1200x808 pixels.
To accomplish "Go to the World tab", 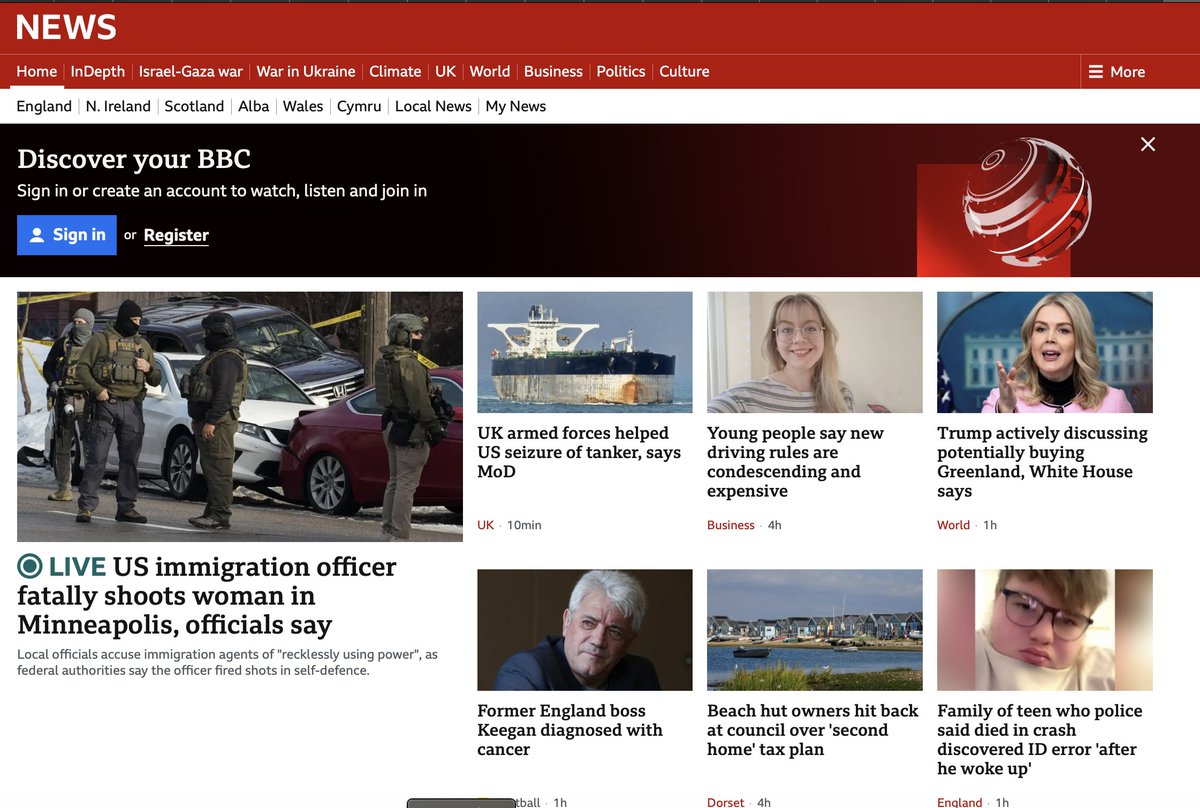I will 490,72.
